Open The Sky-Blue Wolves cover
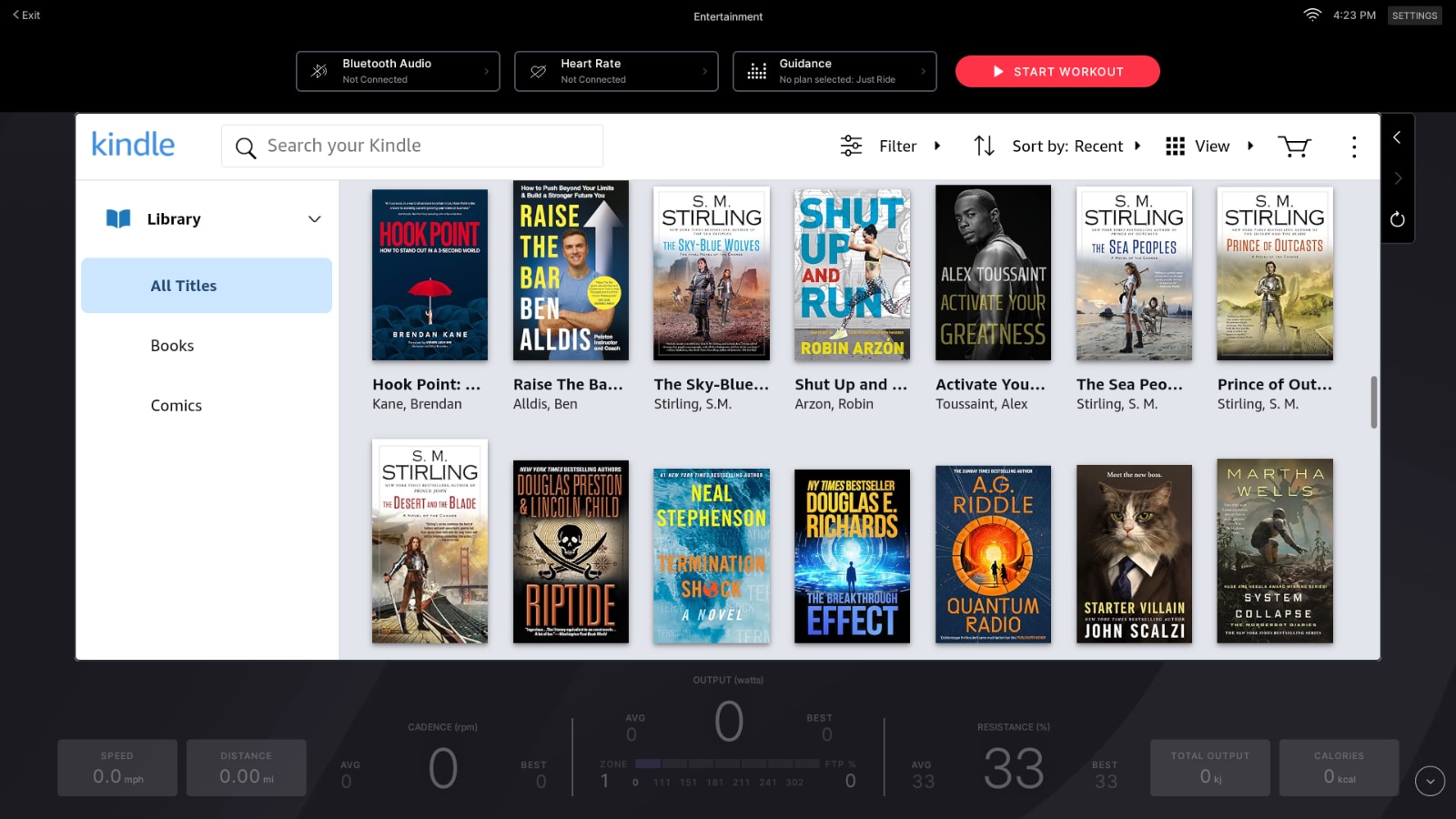This screenshot has width=1456, height=819. pyautogui.click(x=712, y=273)
